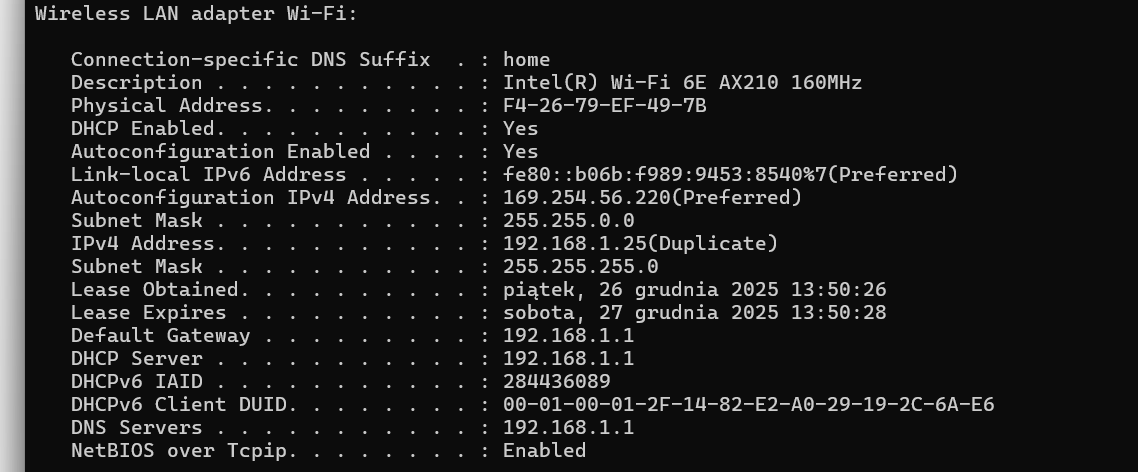Click the Physical Address value F4-26-79-EF-49-7B
Image resolution: width=1138 pixels, height=472 pixels.
[605, 105]
